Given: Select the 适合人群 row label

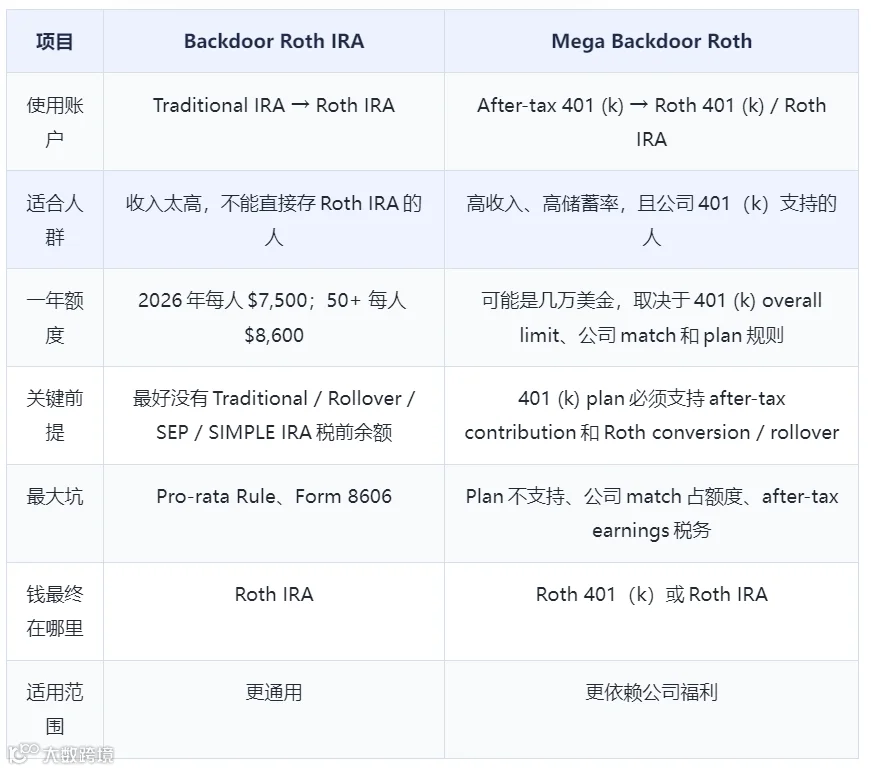Looking at the screenshot, I should click(55, 219).
